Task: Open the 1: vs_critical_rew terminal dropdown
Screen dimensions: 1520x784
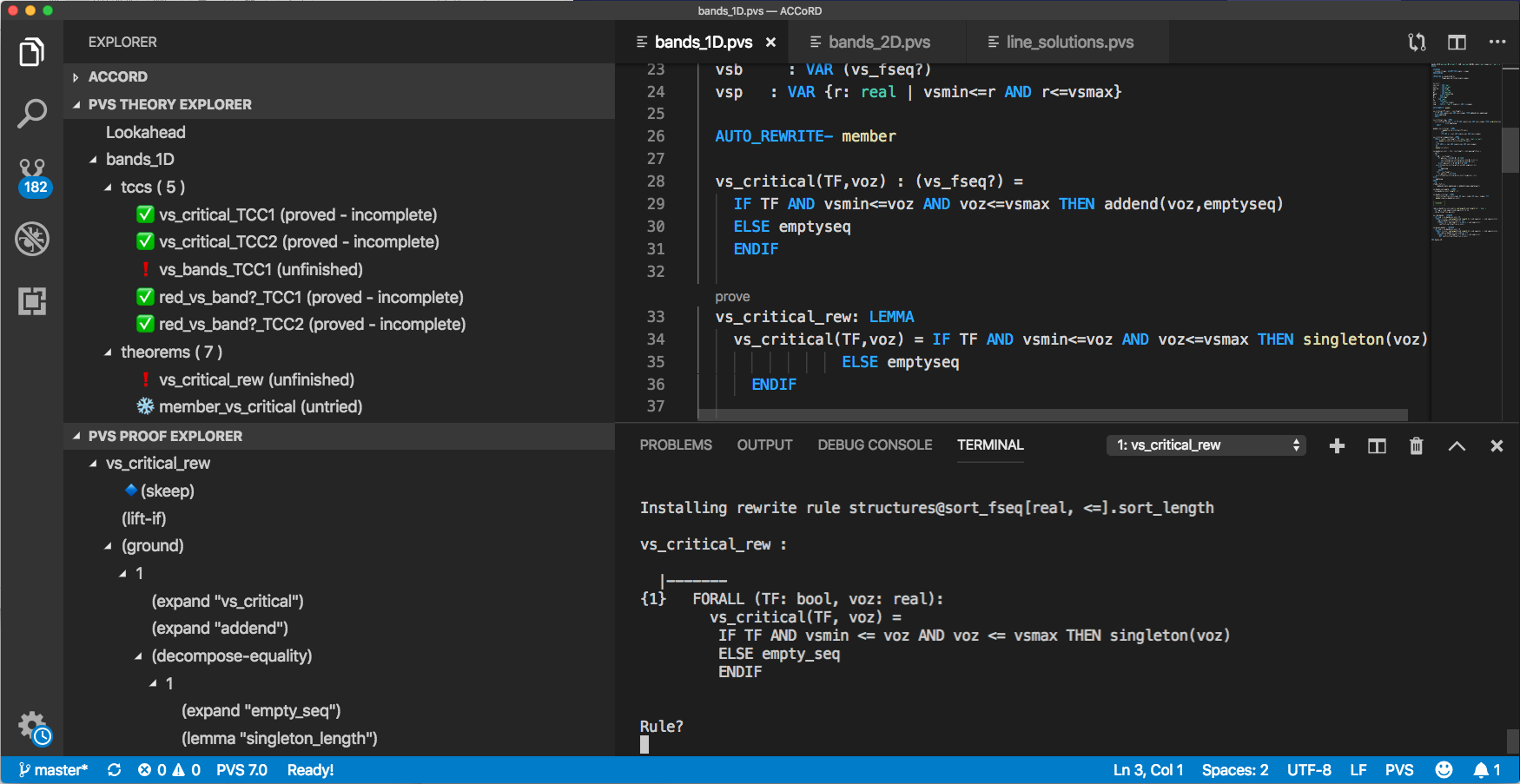Action: (1206, 445)
